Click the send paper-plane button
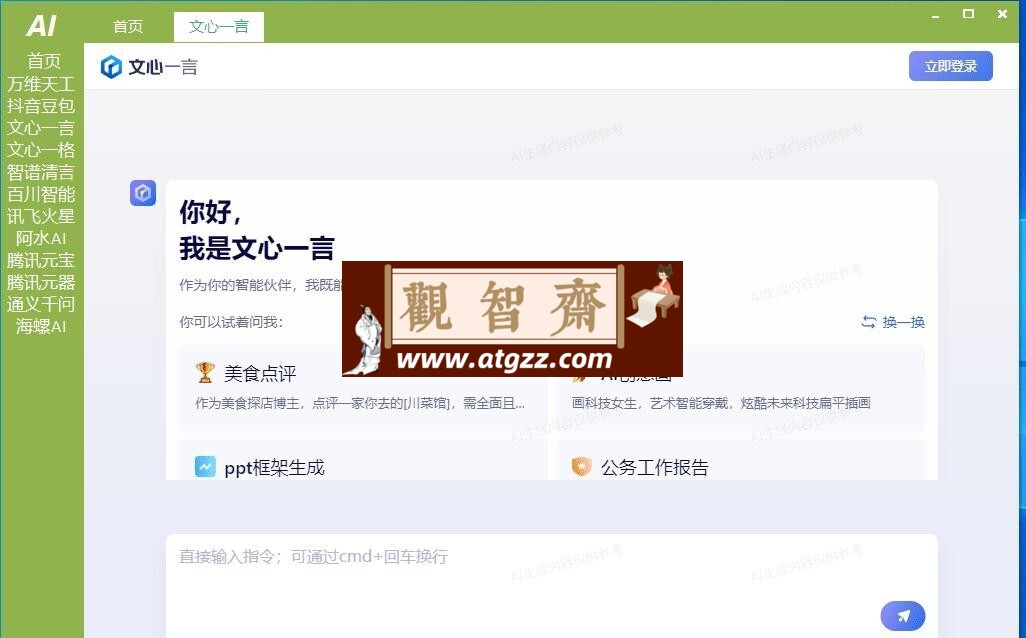The width and height of the screenshot is (1026, 638). click(x=902, y=616)
